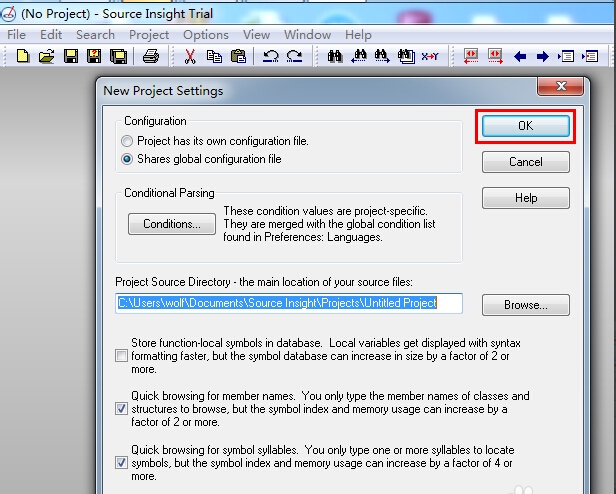Click the Go Back blue arrow icon
Image resolution: width=616 pixels, height=494 pixels.
[520, 57]
